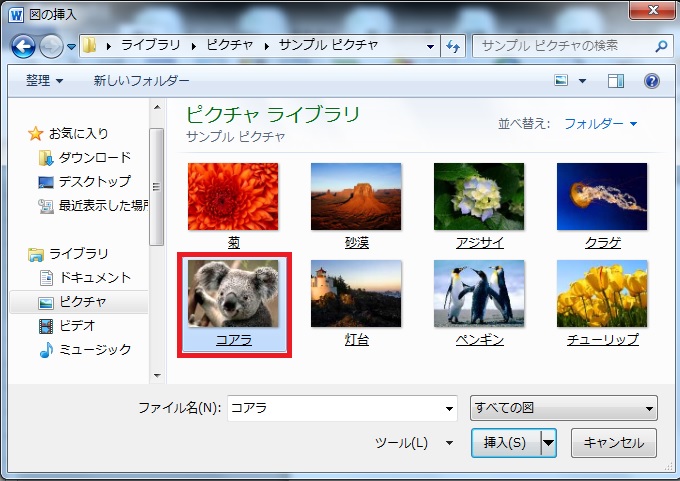680x481 pixels.
Task: Close the 図の挿入 dialog
Action: click(653, 10)
